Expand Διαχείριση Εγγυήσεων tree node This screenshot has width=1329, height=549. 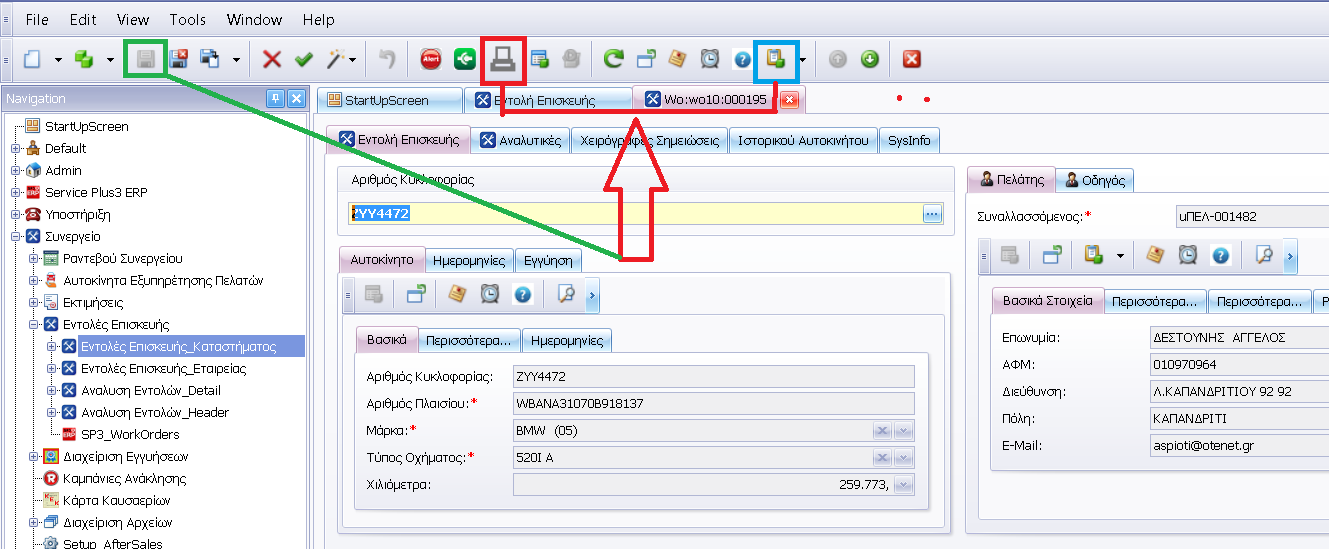pos(33,457)
